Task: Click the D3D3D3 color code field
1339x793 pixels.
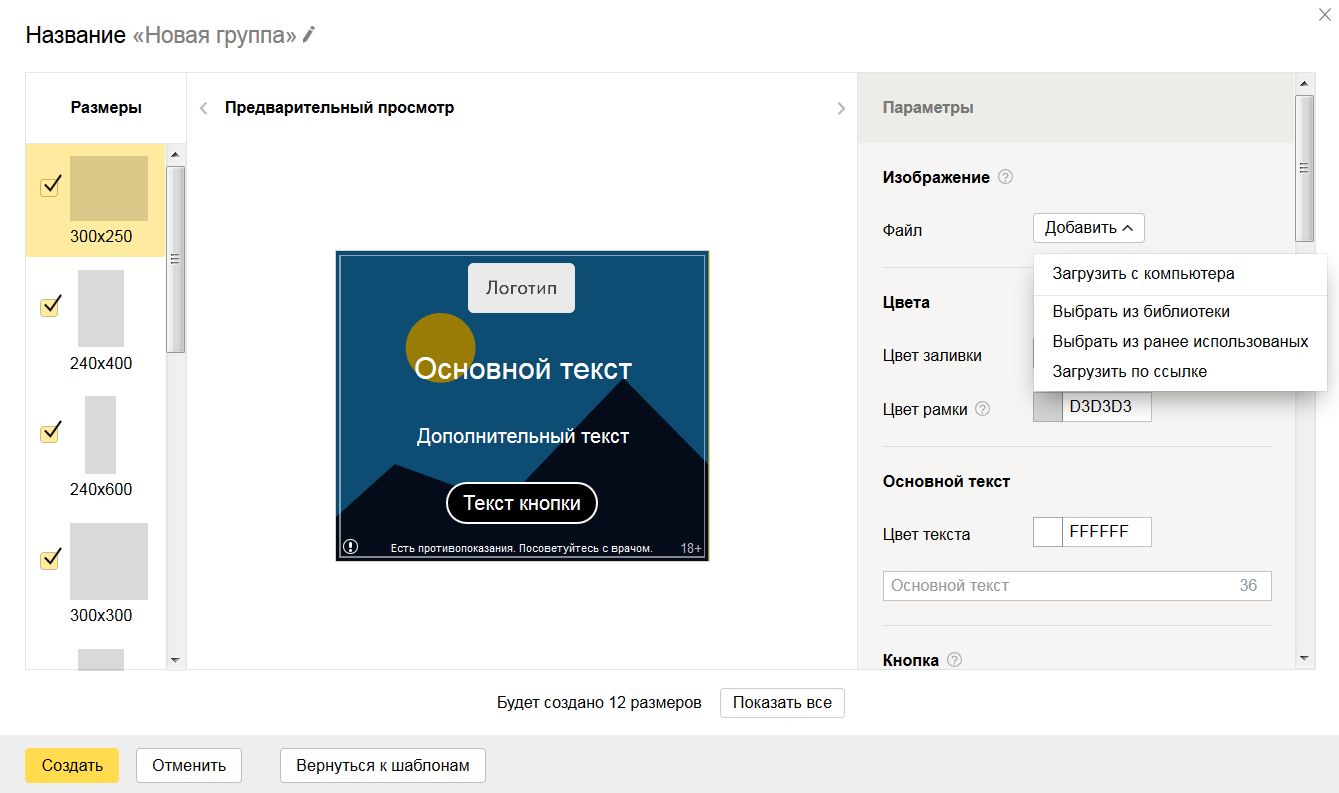Action: [1107, 407]
